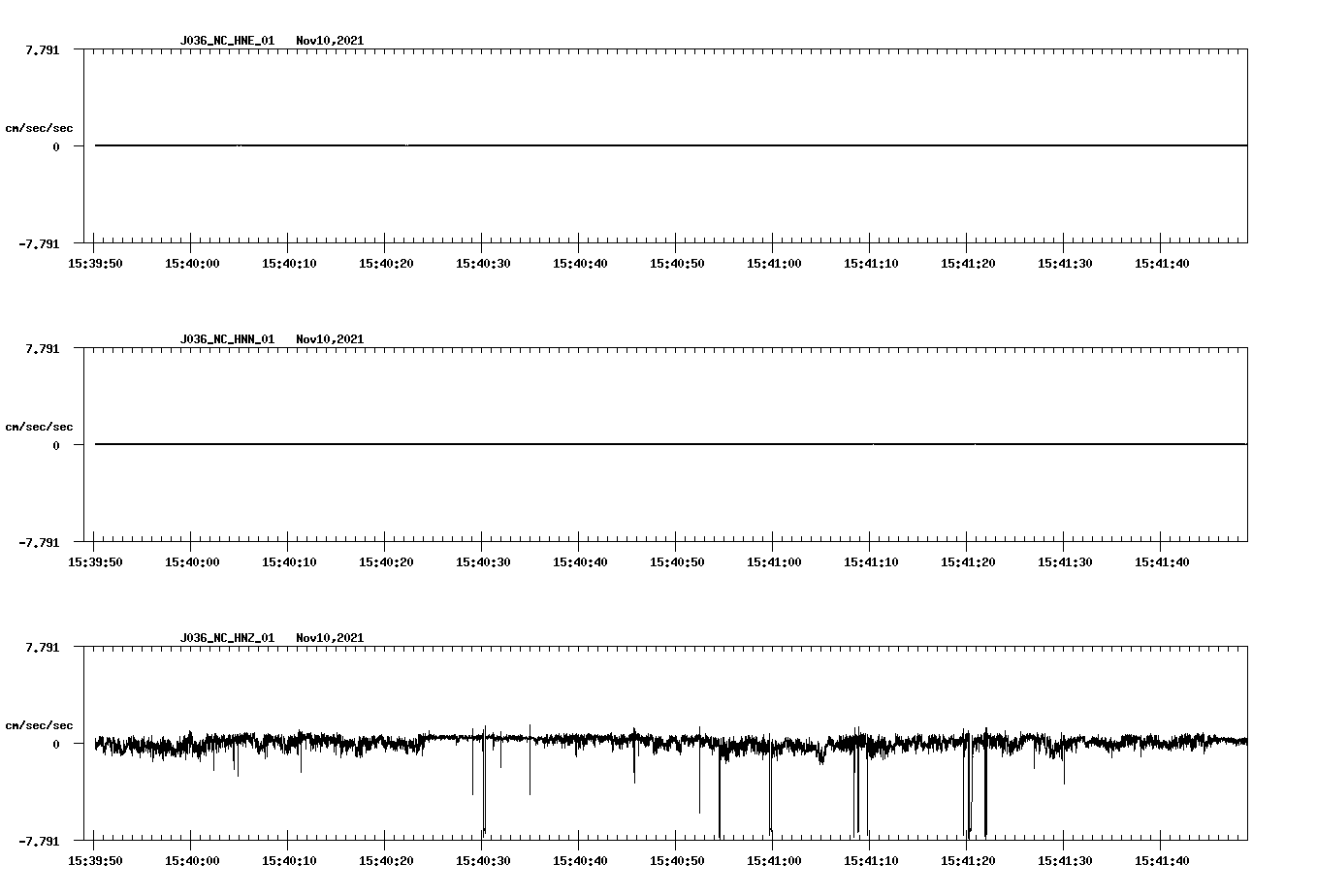The width and height of the screenshot is (1317, 896).
Task: Click the cm/sec/sec unit label on HNE chart
Action: 39,128
